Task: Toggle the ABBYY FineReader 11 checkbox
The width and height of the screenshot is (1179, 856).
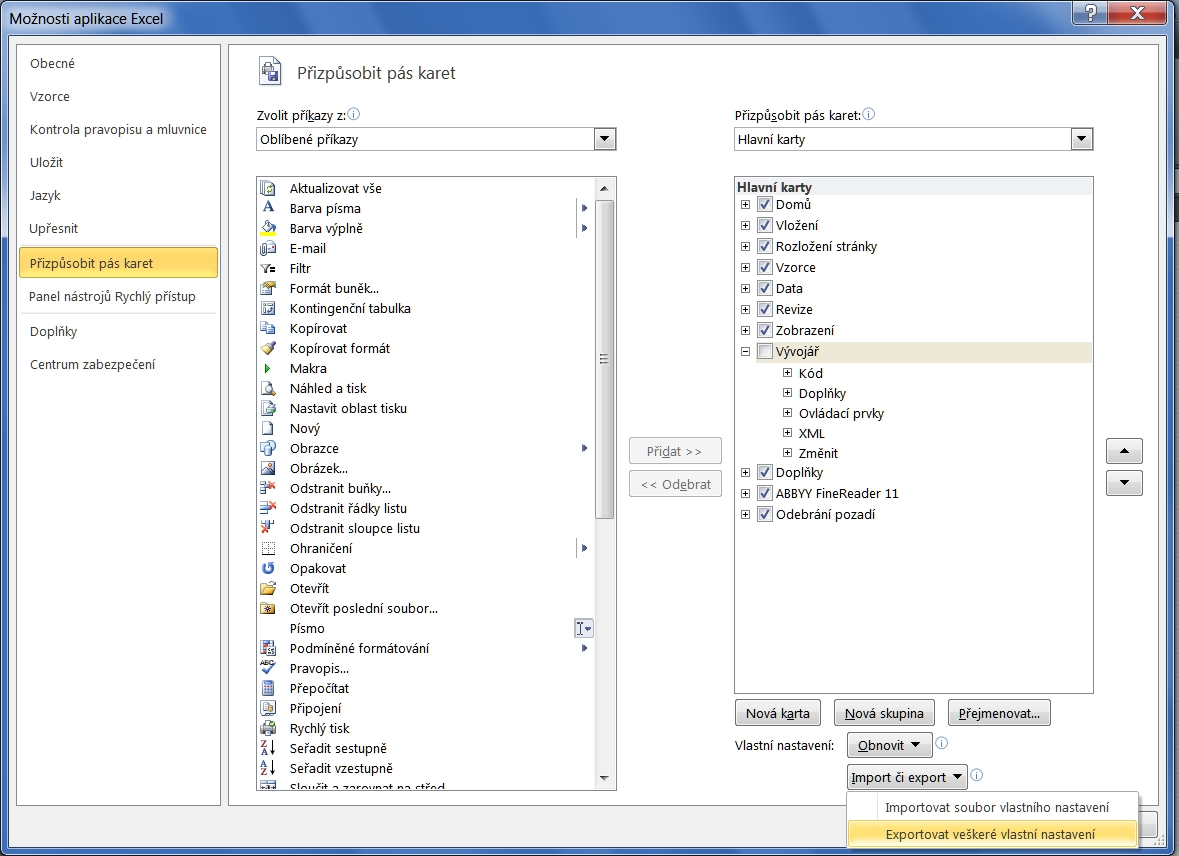Action: [x=765, y=493]
